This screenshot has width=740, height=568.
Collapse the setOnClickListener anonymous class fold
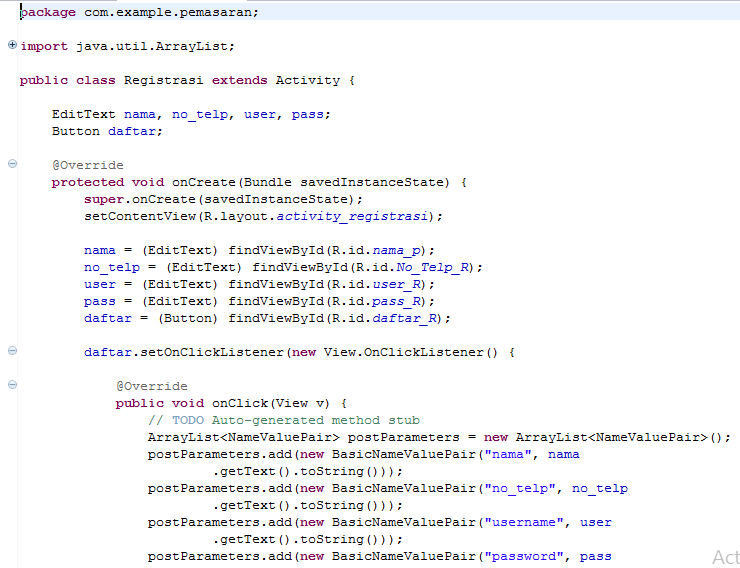tap(13, 351)
